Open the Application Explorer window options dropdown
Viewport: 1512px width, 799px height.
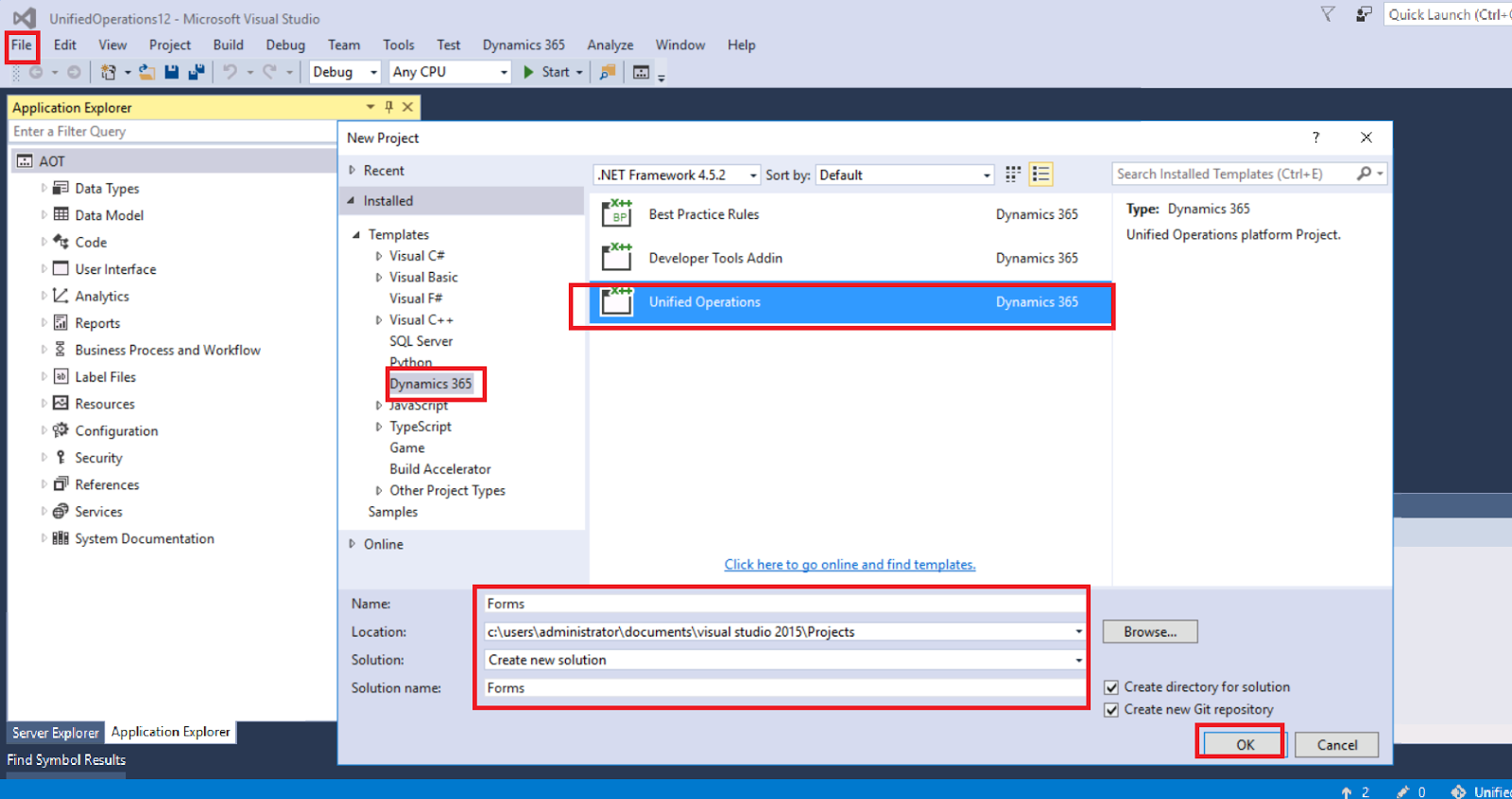coord(370,107)
